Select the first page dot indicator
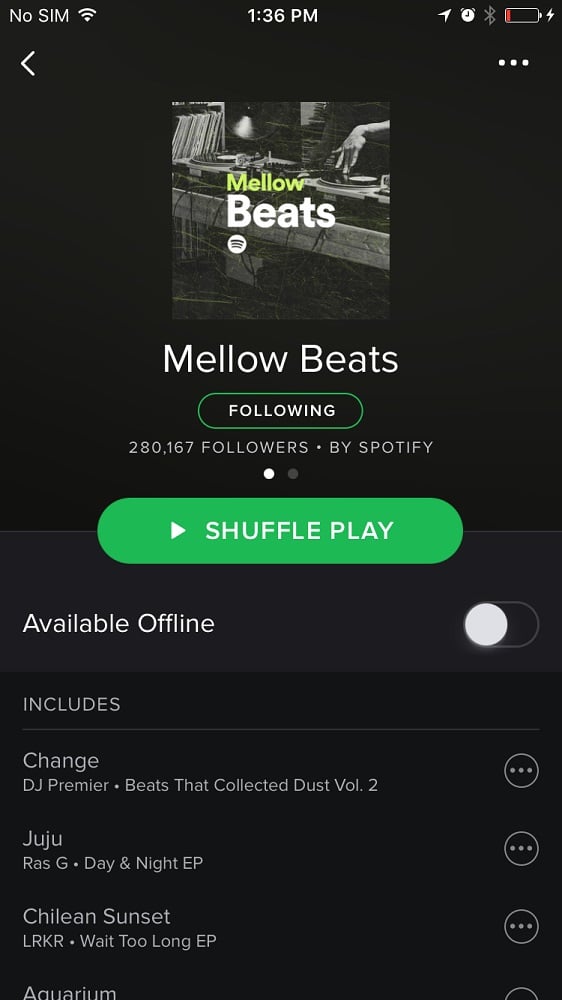Image resolution: width=562 pixels, height=1000 pixels. [269, 474]
